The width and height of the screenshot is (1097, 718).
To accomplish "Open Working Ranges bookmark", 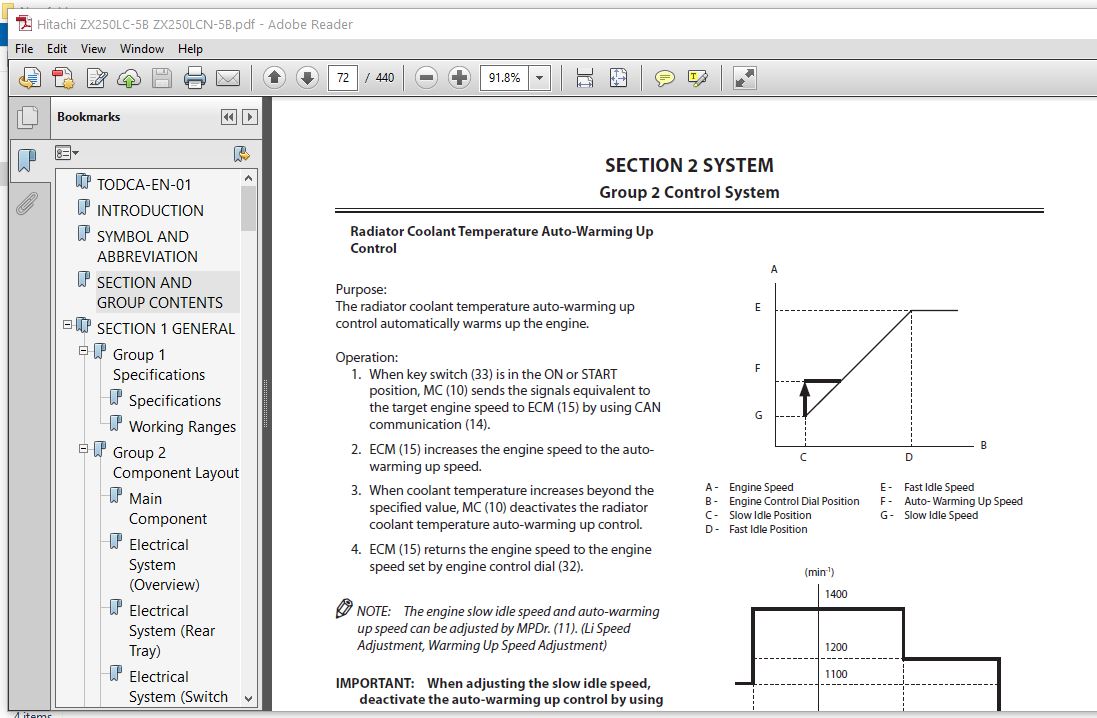I will (x=182, y=426).
